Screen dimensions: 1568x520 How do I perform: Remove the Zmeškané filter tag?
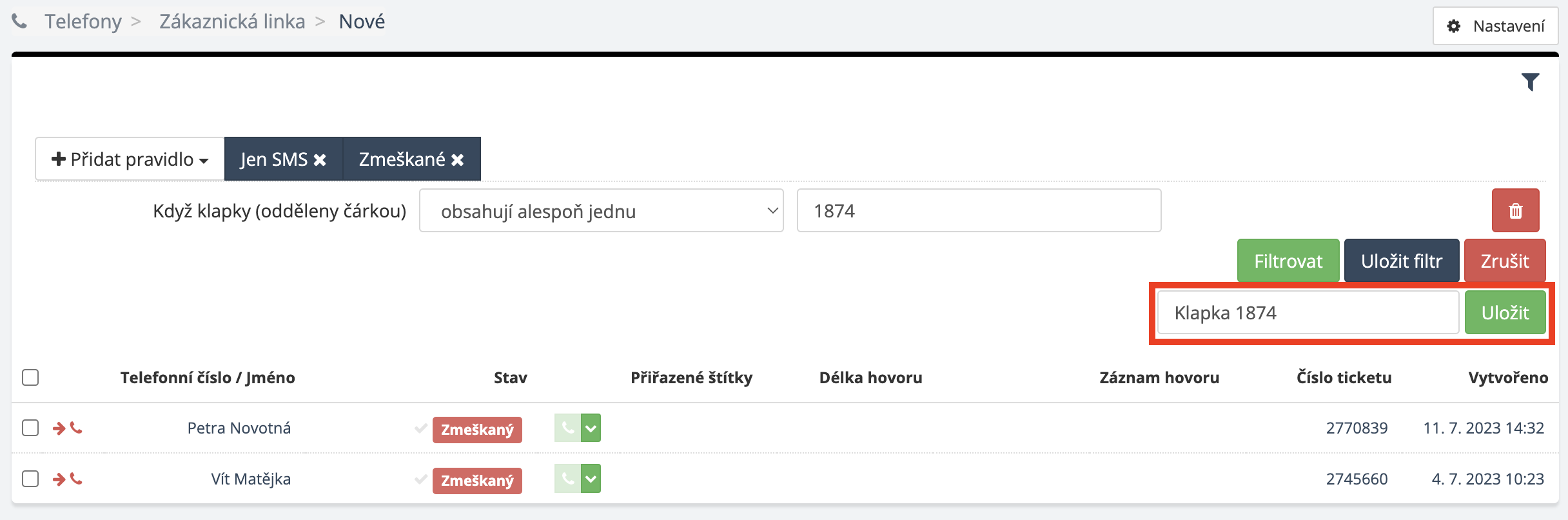coord(458,159)
